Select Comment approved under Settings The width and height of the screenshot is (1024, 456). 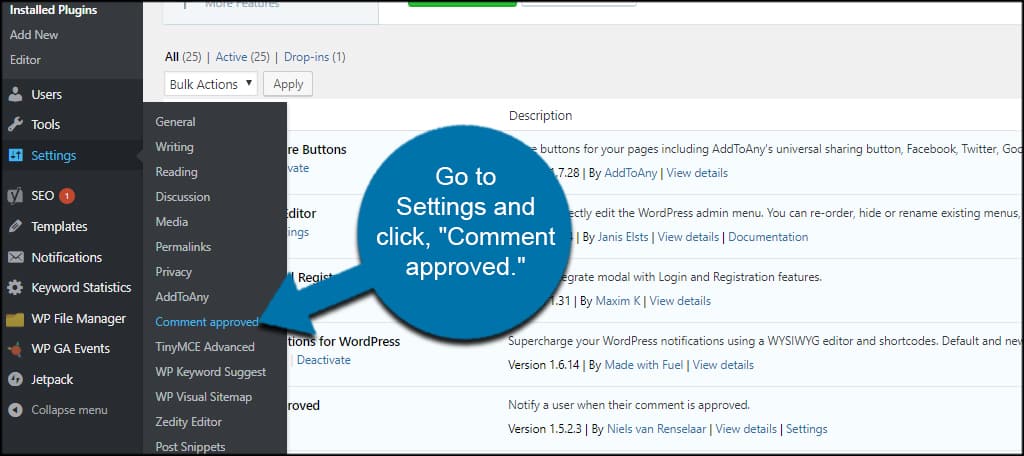coord(207,322)
